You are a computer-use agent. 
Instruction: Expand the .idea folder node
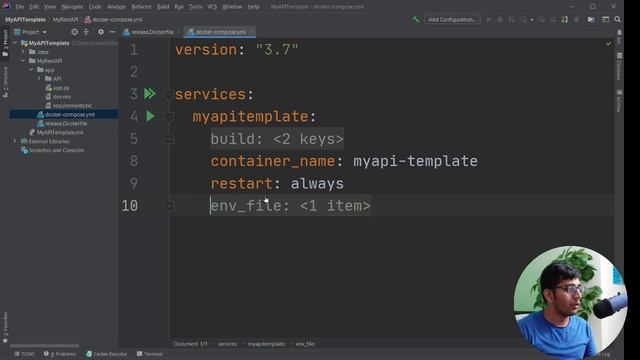24,52
